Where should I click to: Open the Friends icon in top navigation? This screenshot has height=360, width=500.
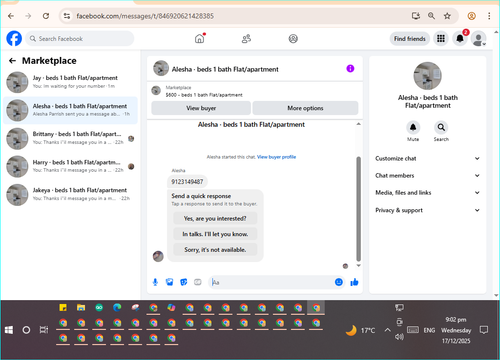click(x=246, y=39)
